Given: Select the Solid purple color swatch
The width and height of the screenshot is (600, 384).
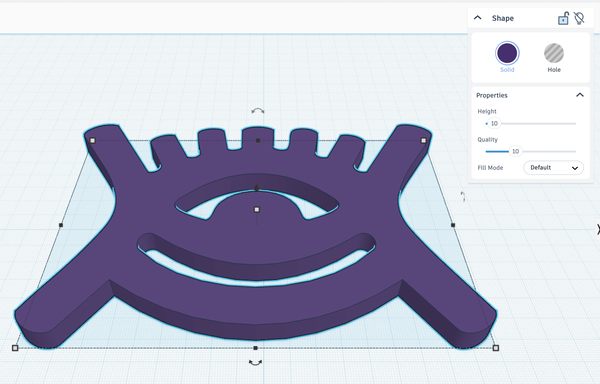Looking at the screenshot, I should (507, 53).
